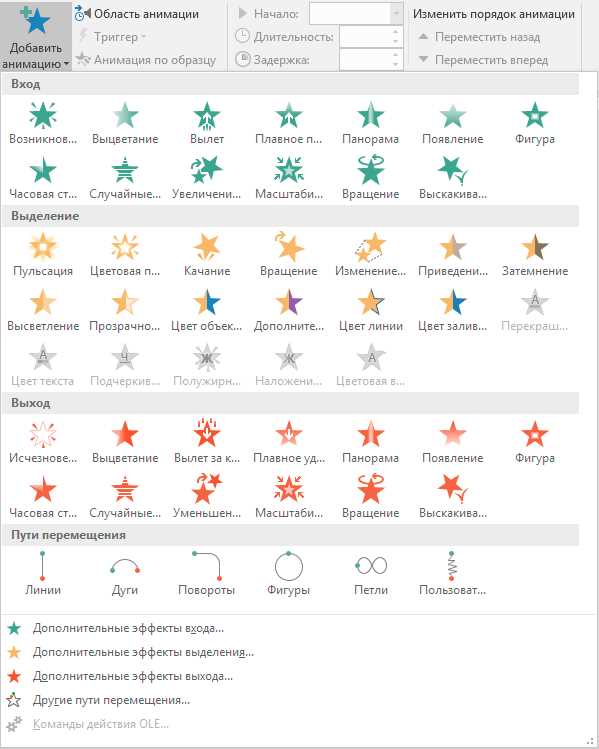Click Переместить назад button

point(480,37)
